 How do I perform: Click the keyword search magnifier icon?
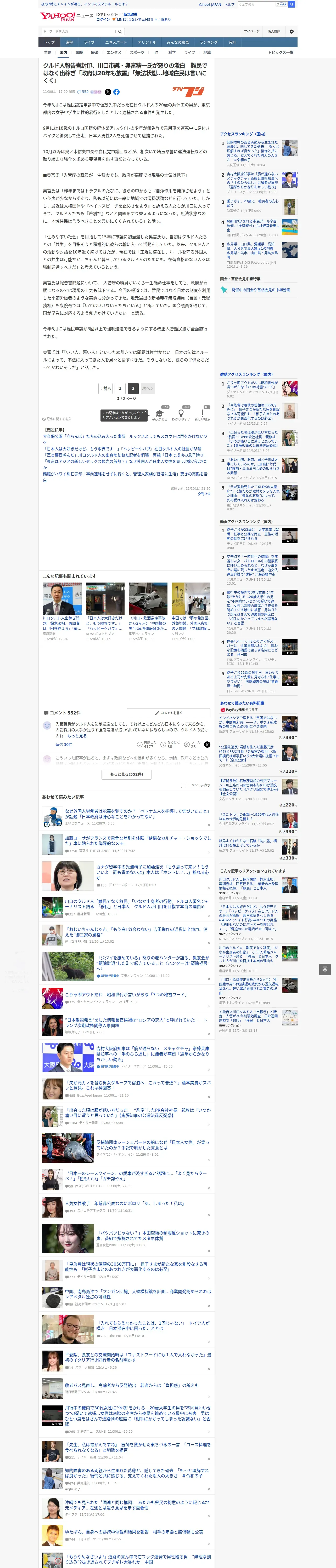[x=120, y=31]
